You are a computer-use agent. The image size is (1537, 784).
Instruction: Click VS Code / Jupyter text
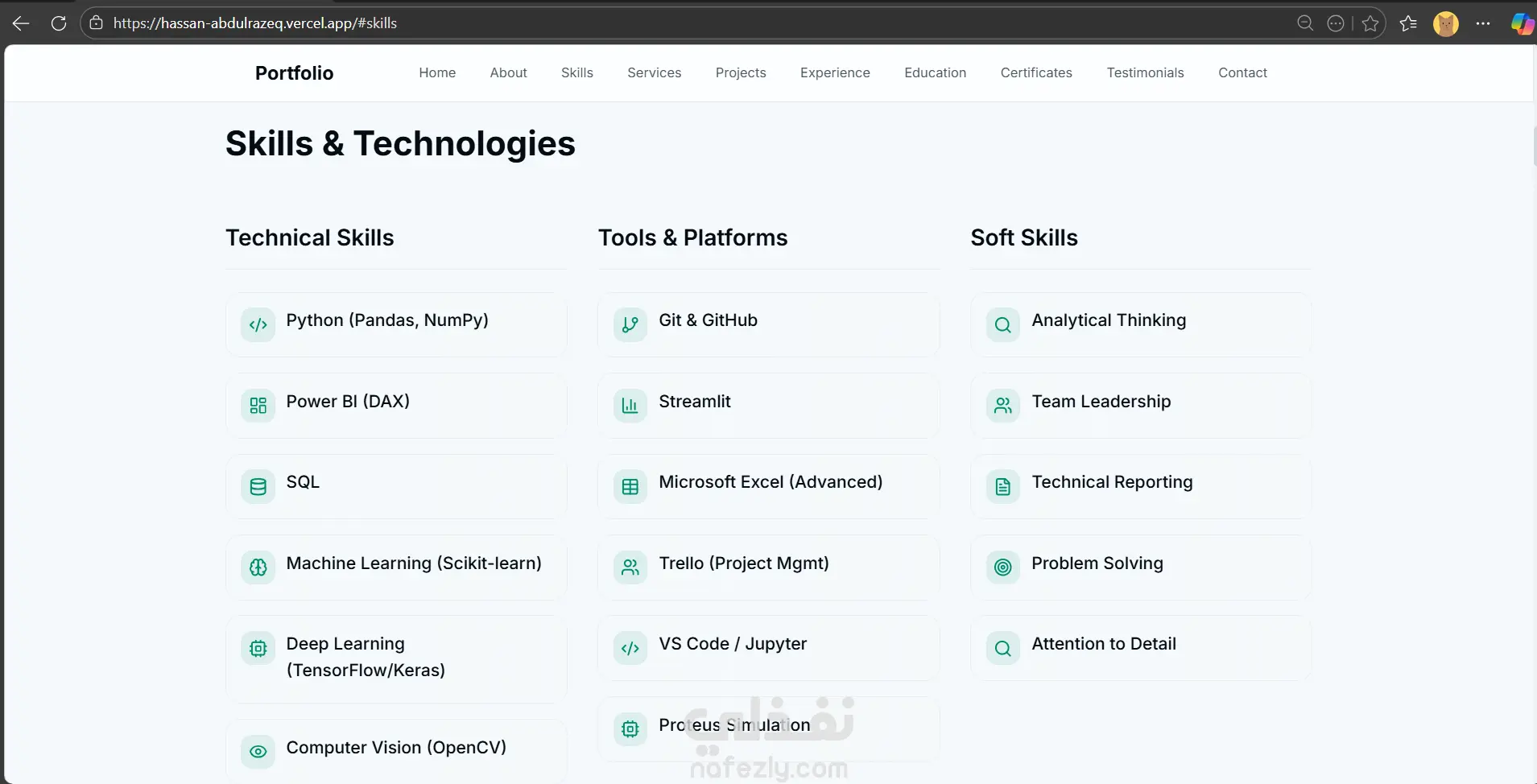tap(733, 644)
